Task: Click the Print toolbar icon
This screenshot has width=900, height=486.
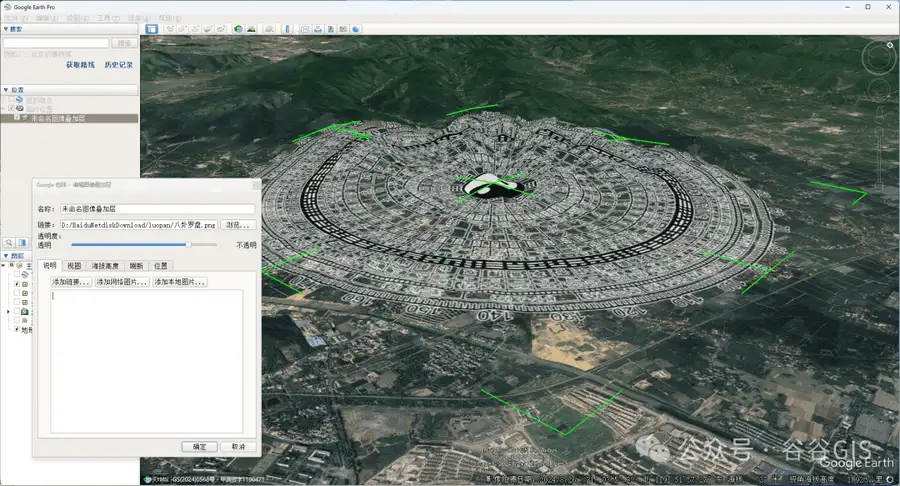Action: pos(318,29)
